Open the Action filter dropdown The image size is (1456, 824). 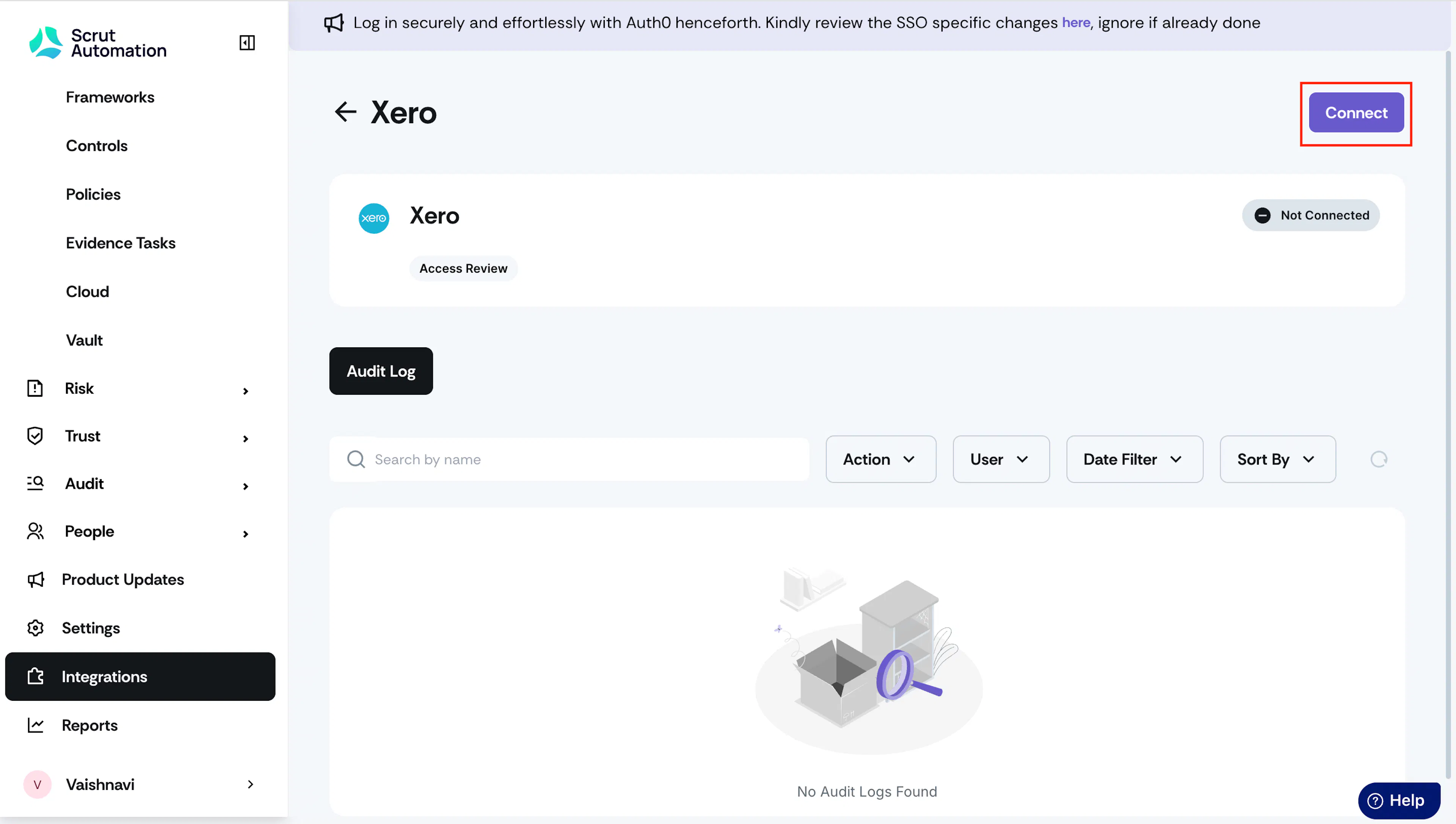tap(880, 459)
